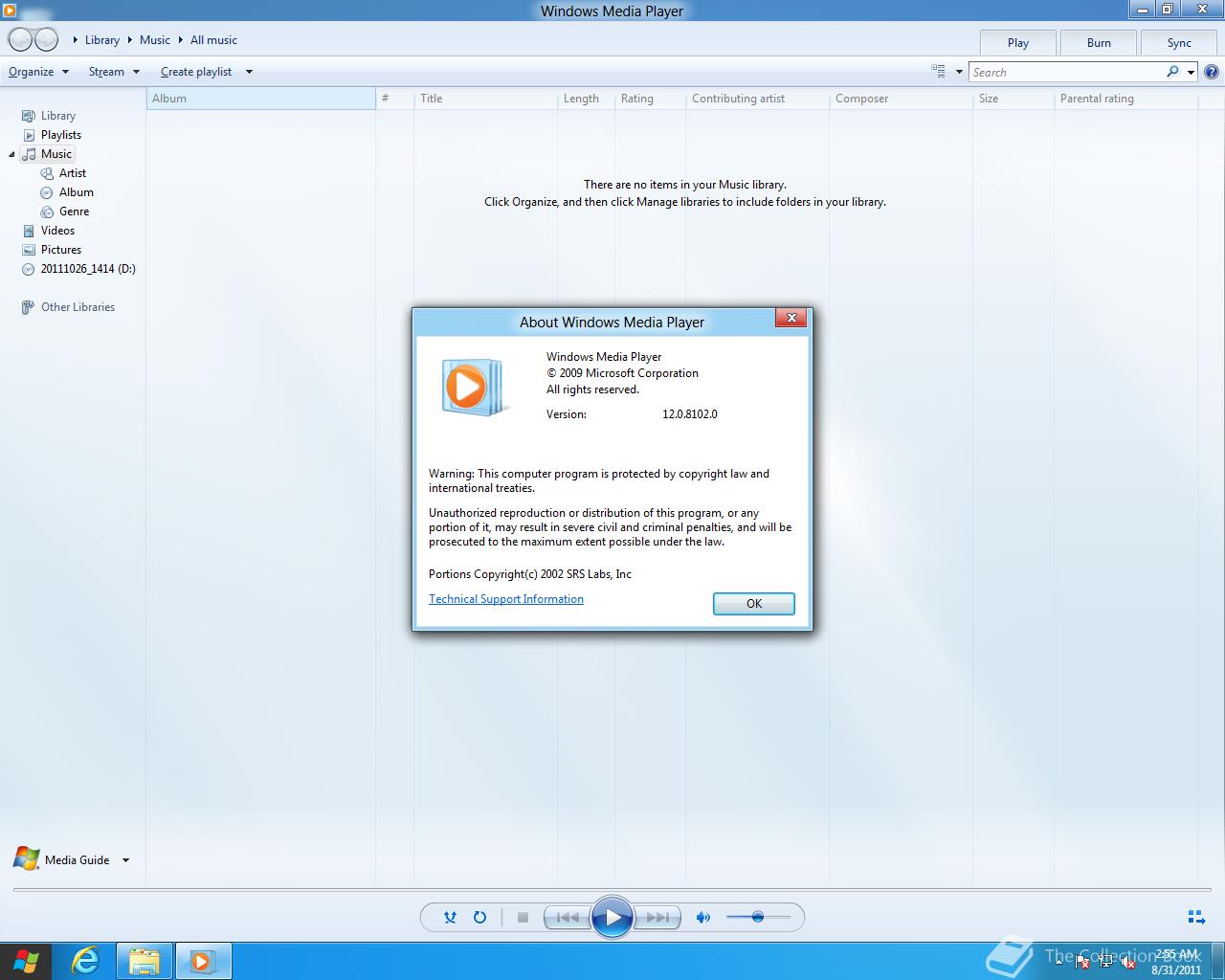1225x980 pixels.
Task: Launch Internet Explorer from taskbar
Action: click(x=85, y=961)
